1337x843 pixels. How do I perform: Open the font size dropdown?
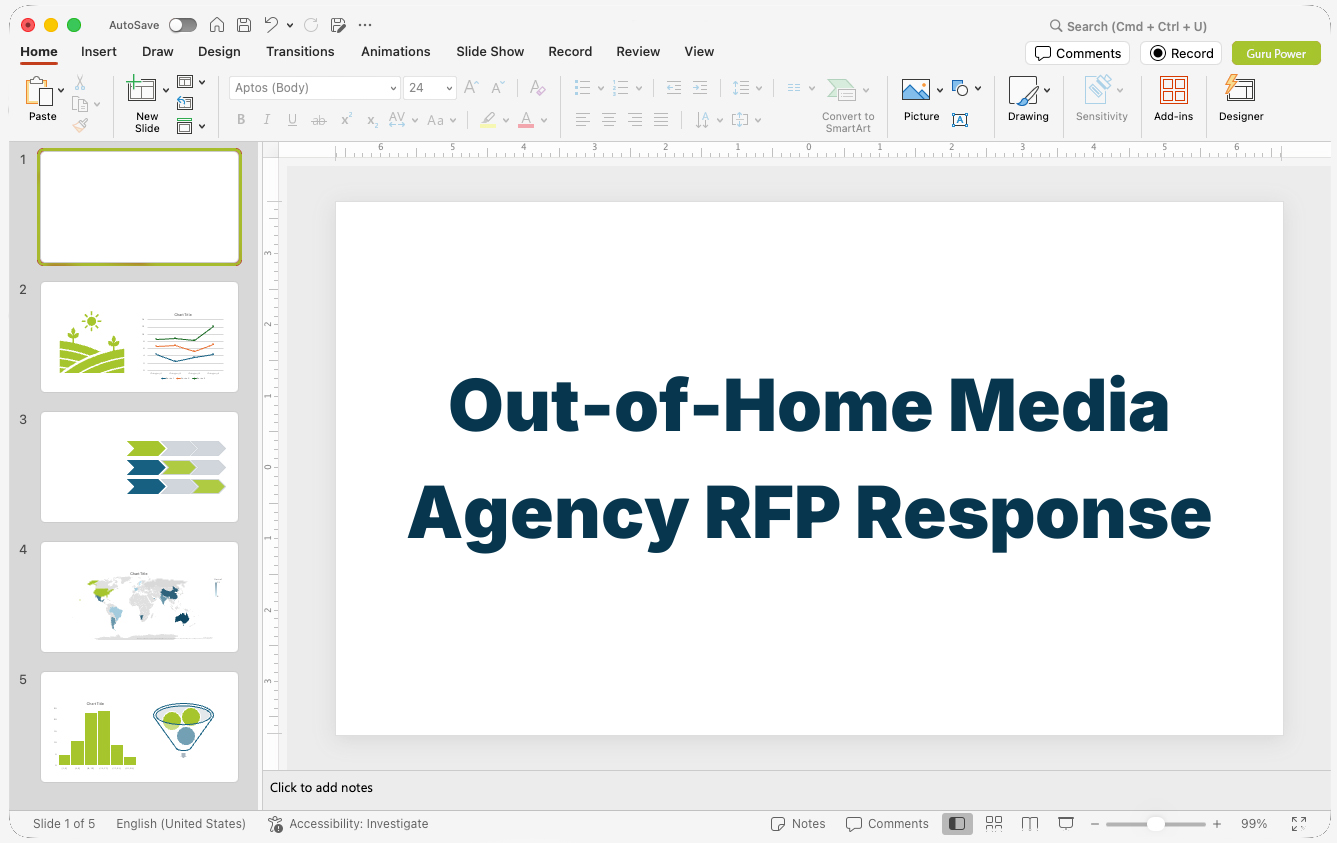[x=450, y=88]
